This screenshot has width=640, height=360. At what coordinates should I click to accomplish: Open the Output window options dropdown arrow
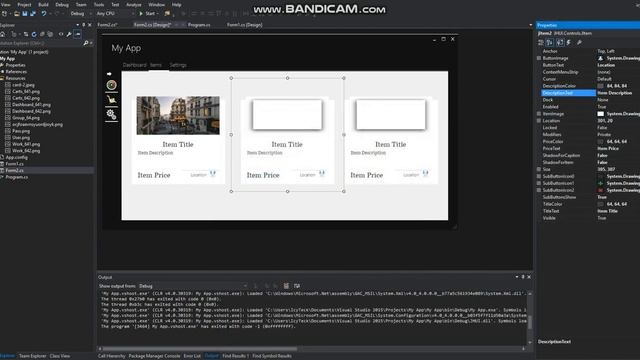point(517,277)
